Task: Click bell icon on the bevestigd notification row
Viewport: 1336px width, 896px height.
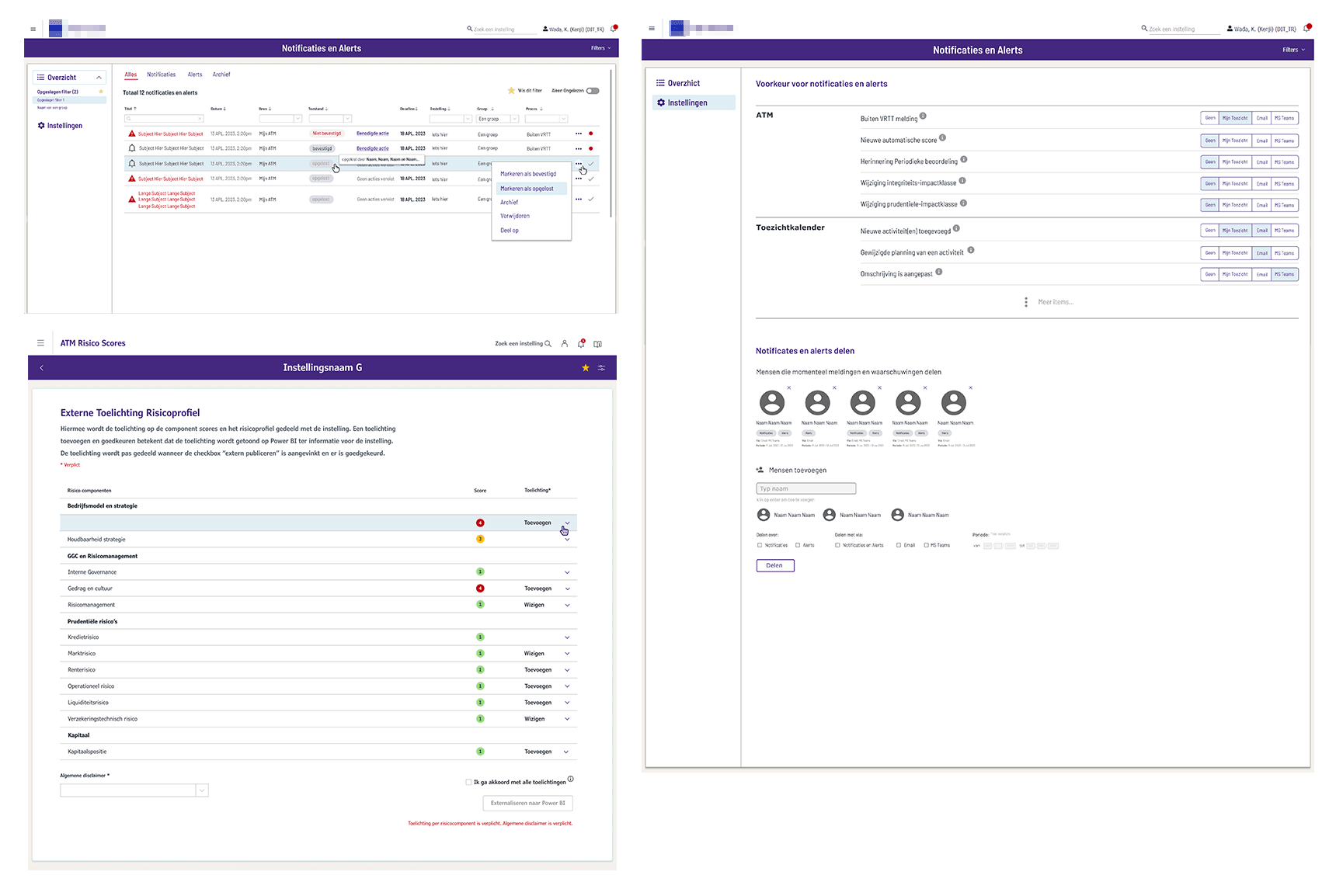Action: 132,148
